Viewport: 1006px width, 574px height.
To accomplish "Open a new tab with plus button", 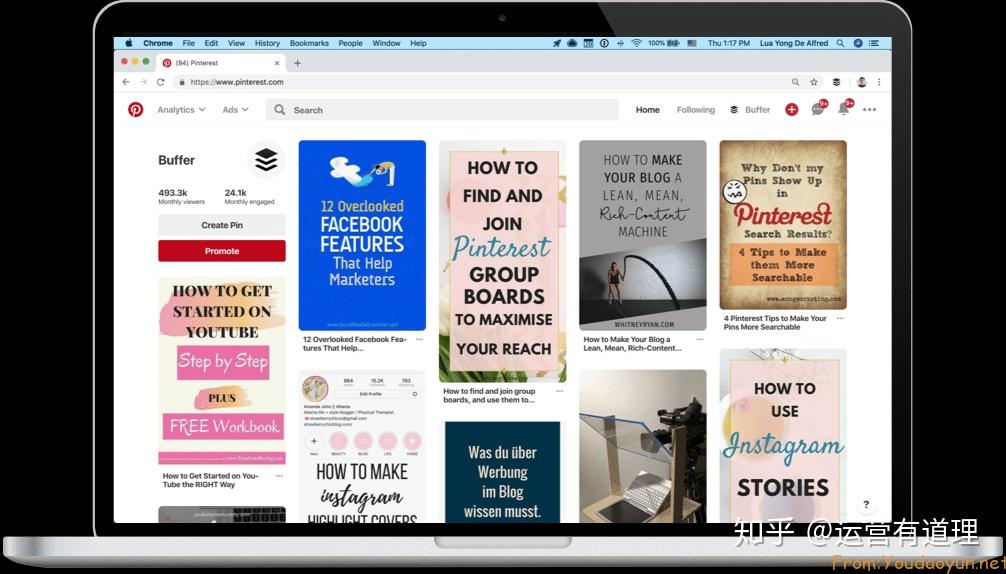I will 297,63.
